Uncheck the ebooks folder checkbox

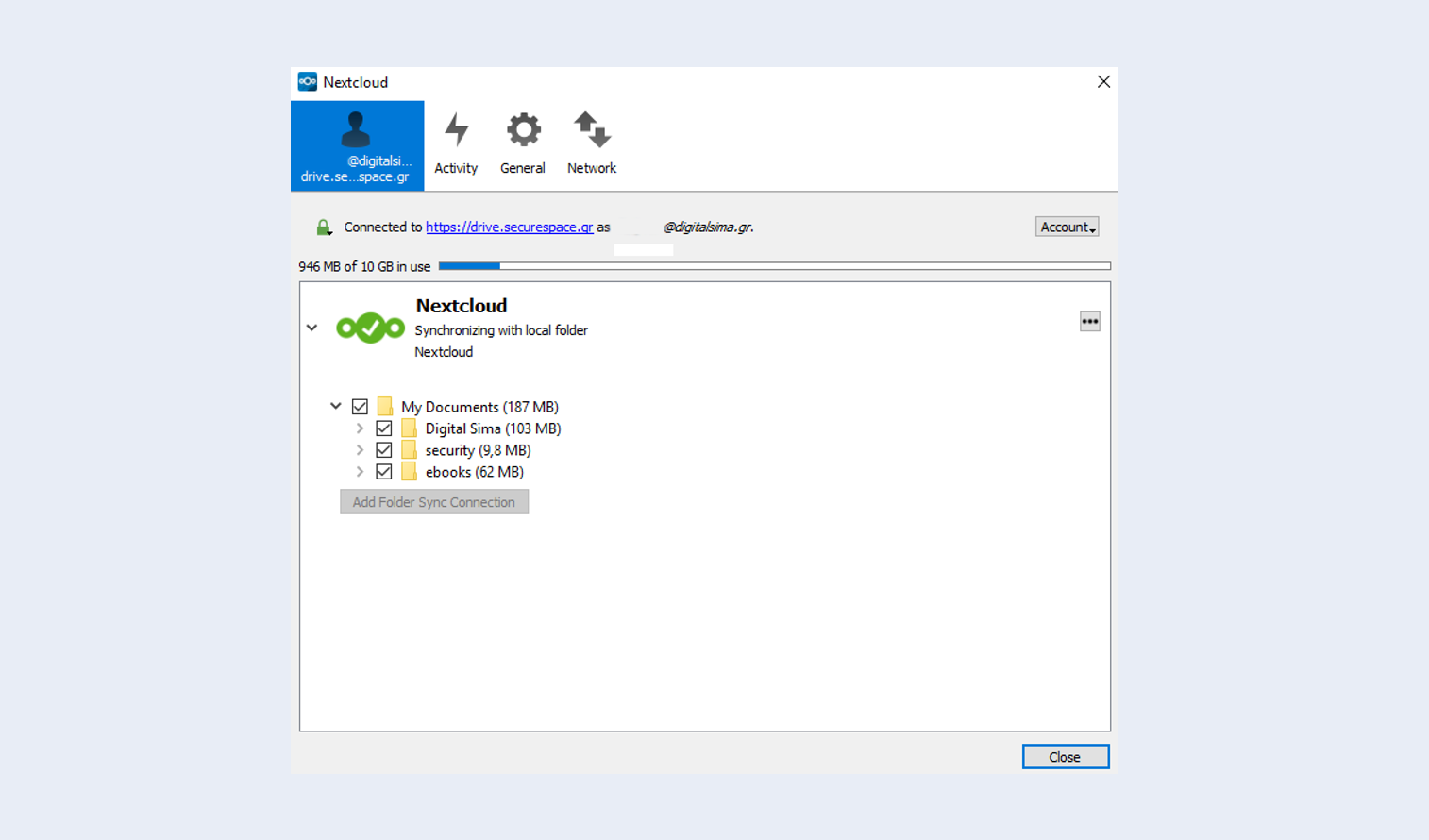tap(384, 472)
